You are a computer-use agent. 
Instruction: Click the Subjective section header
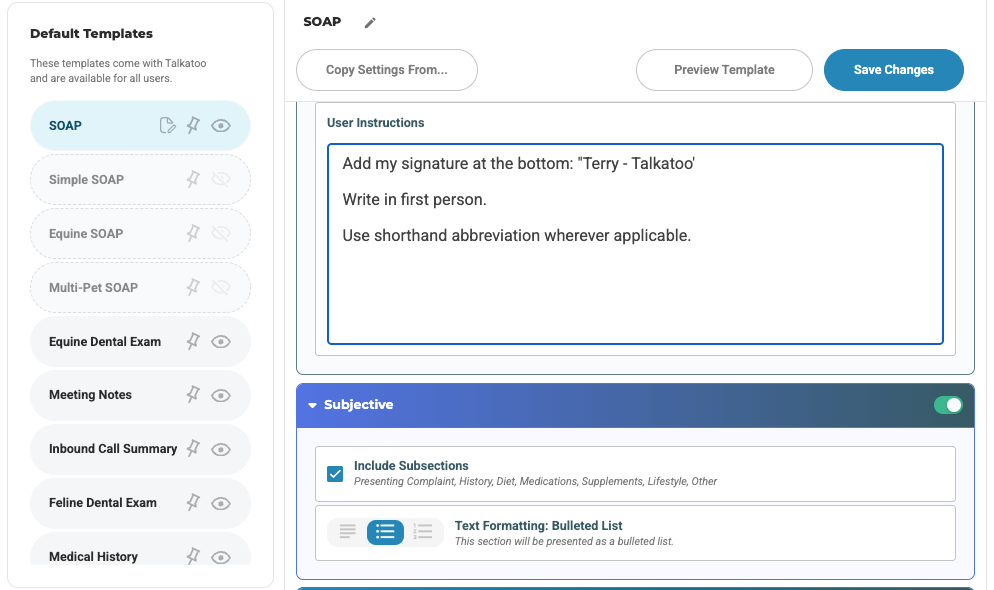point(635,405)
